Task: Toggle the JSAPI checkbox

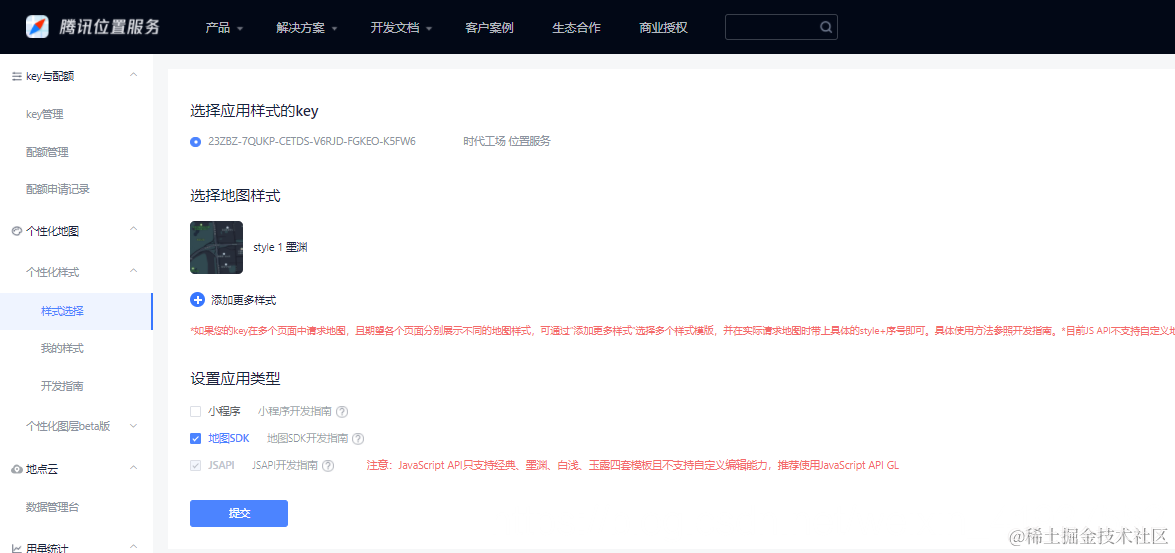Action: [196, 465]
